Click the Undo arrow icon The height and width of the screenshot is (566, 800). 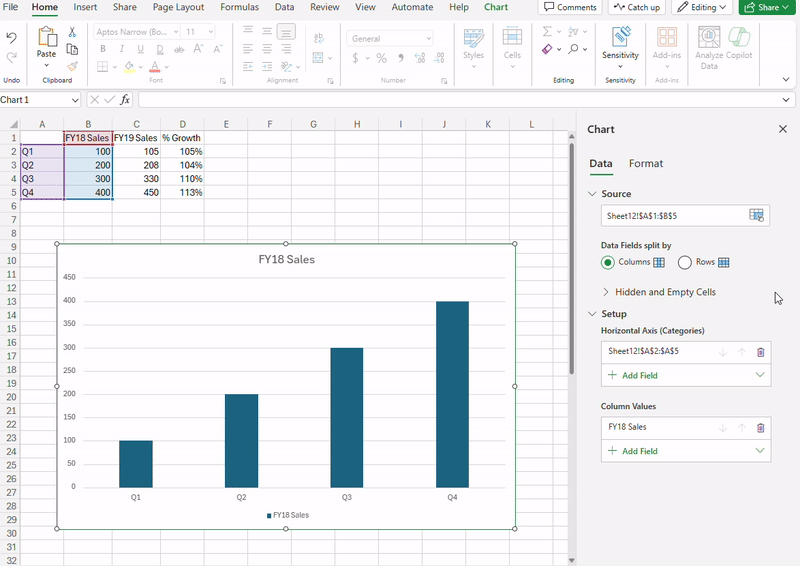tap(11, 38)
